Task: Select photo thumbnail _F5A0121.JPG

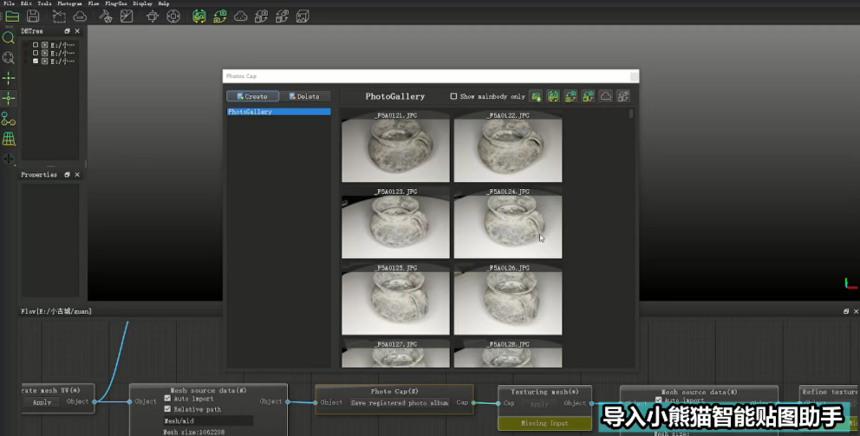Action: click(395, 146)
